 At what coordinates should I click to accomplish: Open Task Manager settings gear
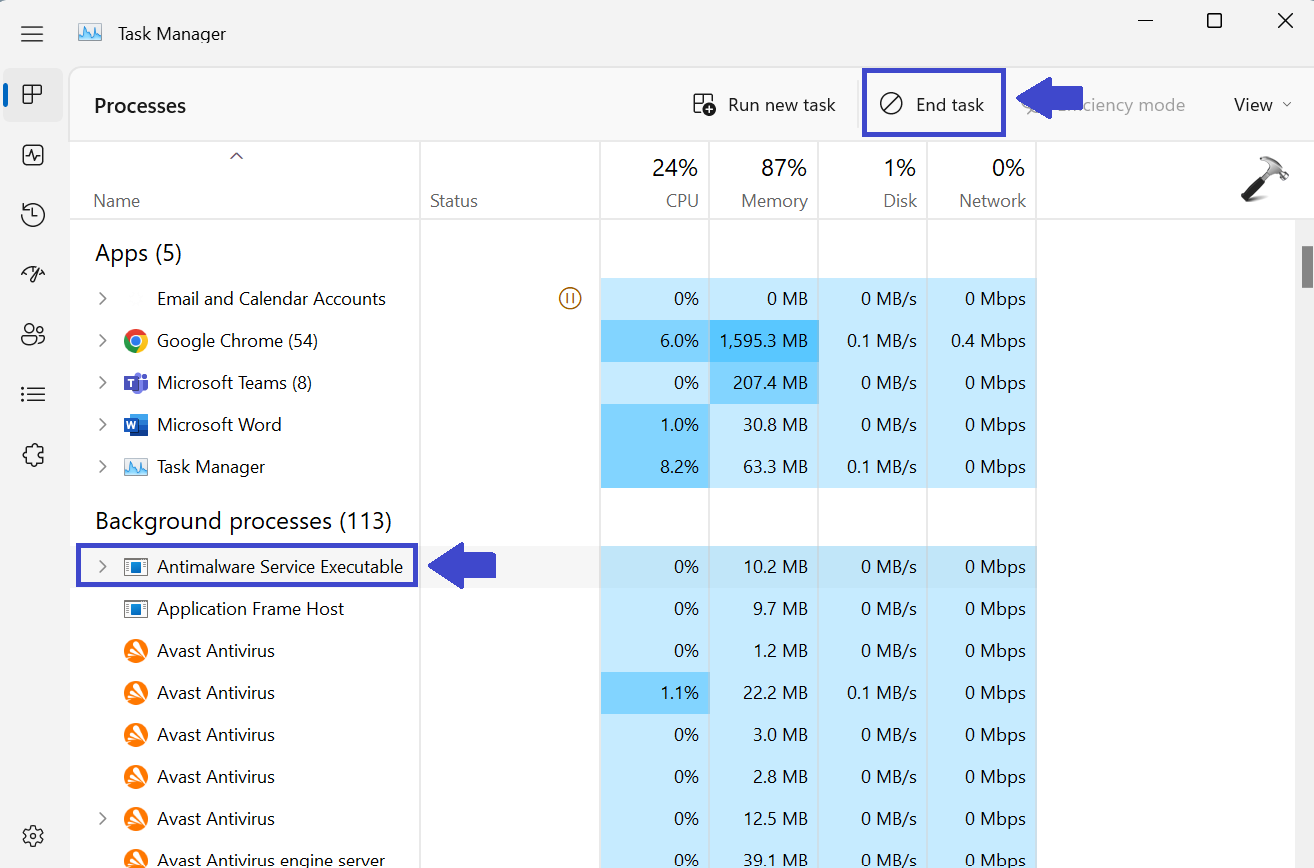coord(33,835)
